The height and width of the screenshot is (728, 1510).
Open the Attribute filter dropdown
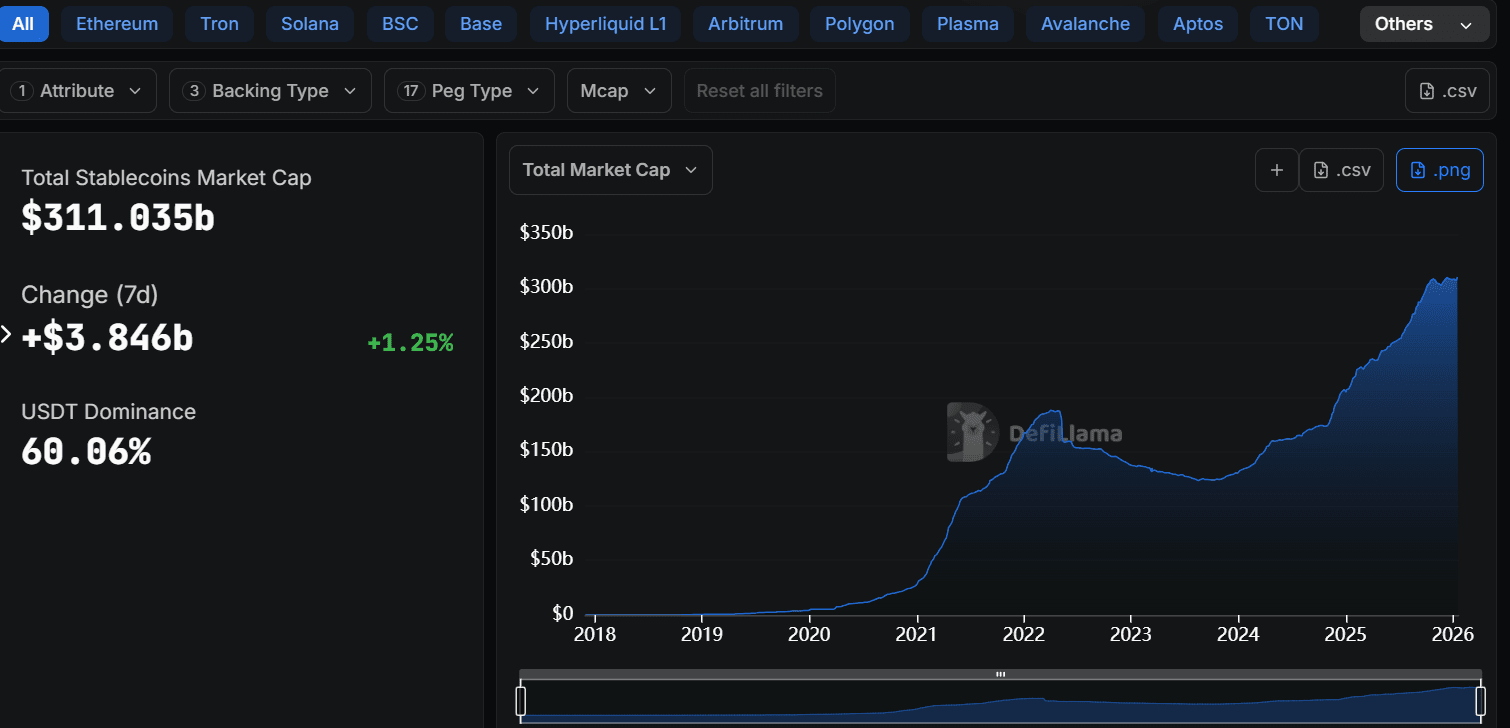tap(78, 91)
